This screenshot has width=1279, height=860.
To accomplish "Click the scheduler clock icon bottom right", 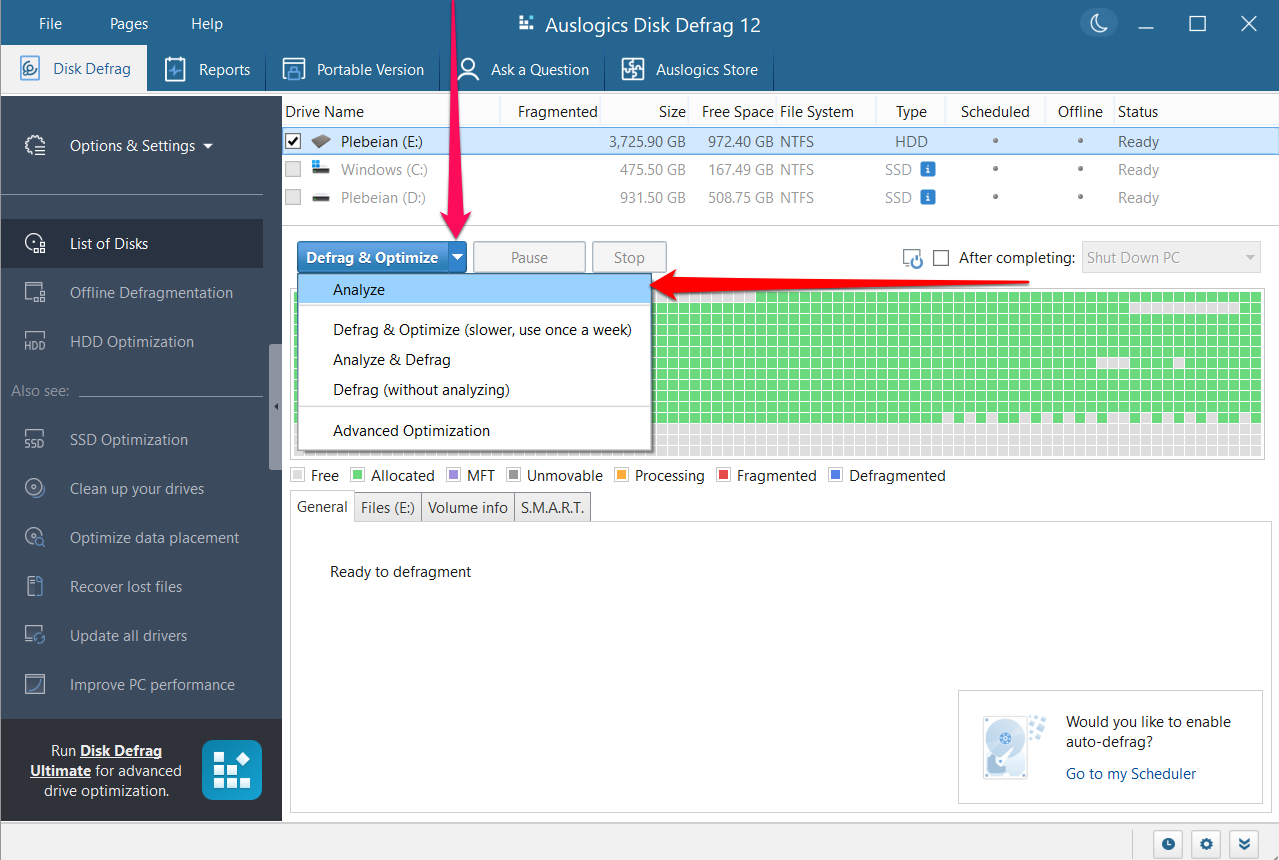I will point(1167,844).
